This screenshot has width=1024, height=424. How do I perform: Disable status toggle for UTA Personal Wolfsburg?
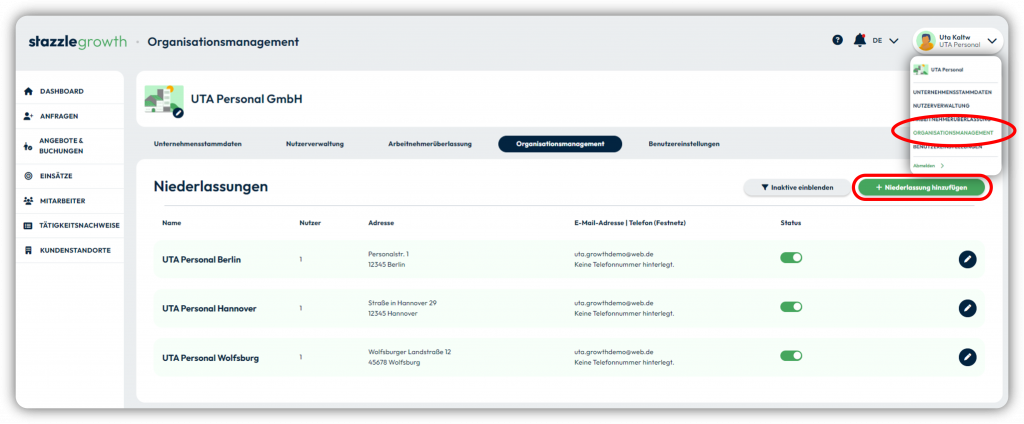tap(791, 356)
